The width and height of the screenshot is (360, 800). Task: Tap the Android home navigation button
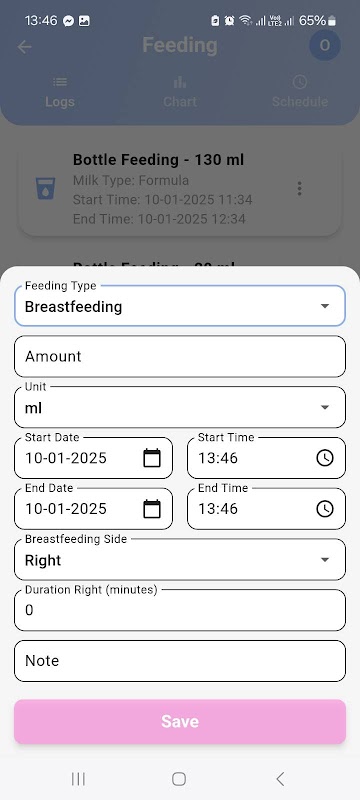pos(179,779)
